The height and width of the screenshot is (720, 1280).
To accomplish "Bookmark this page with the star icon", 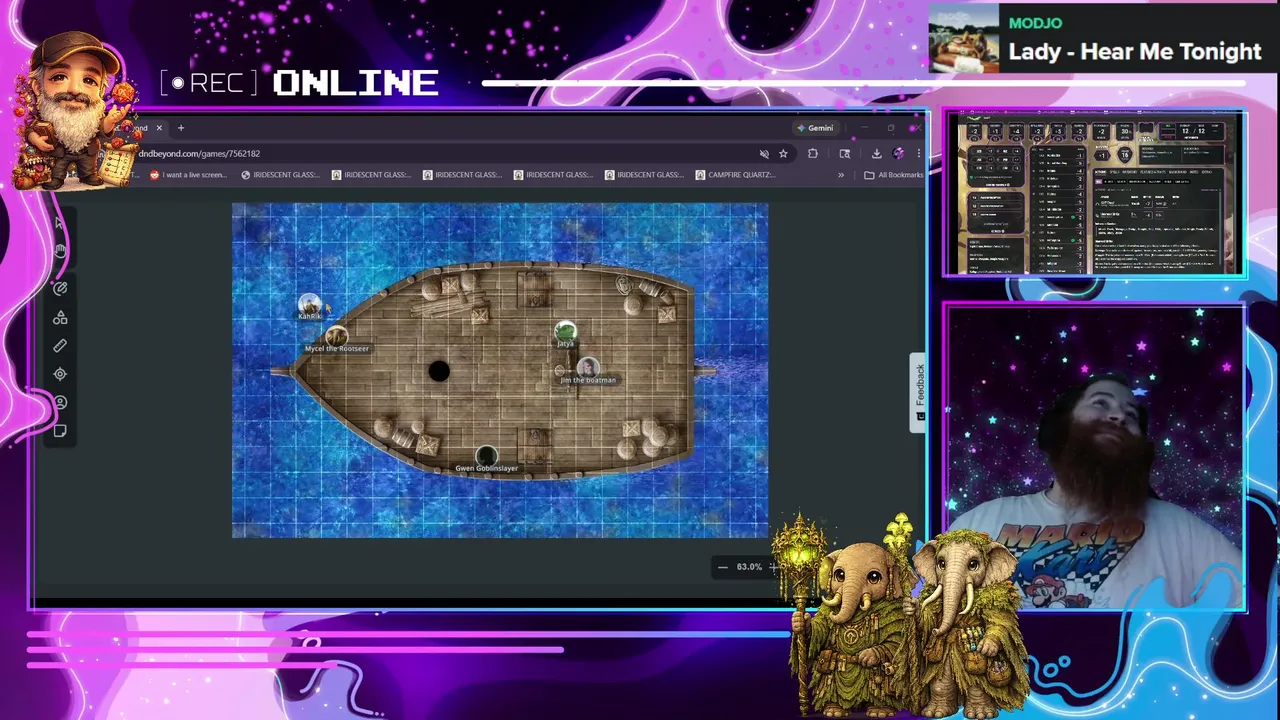I will pos(783,154).
